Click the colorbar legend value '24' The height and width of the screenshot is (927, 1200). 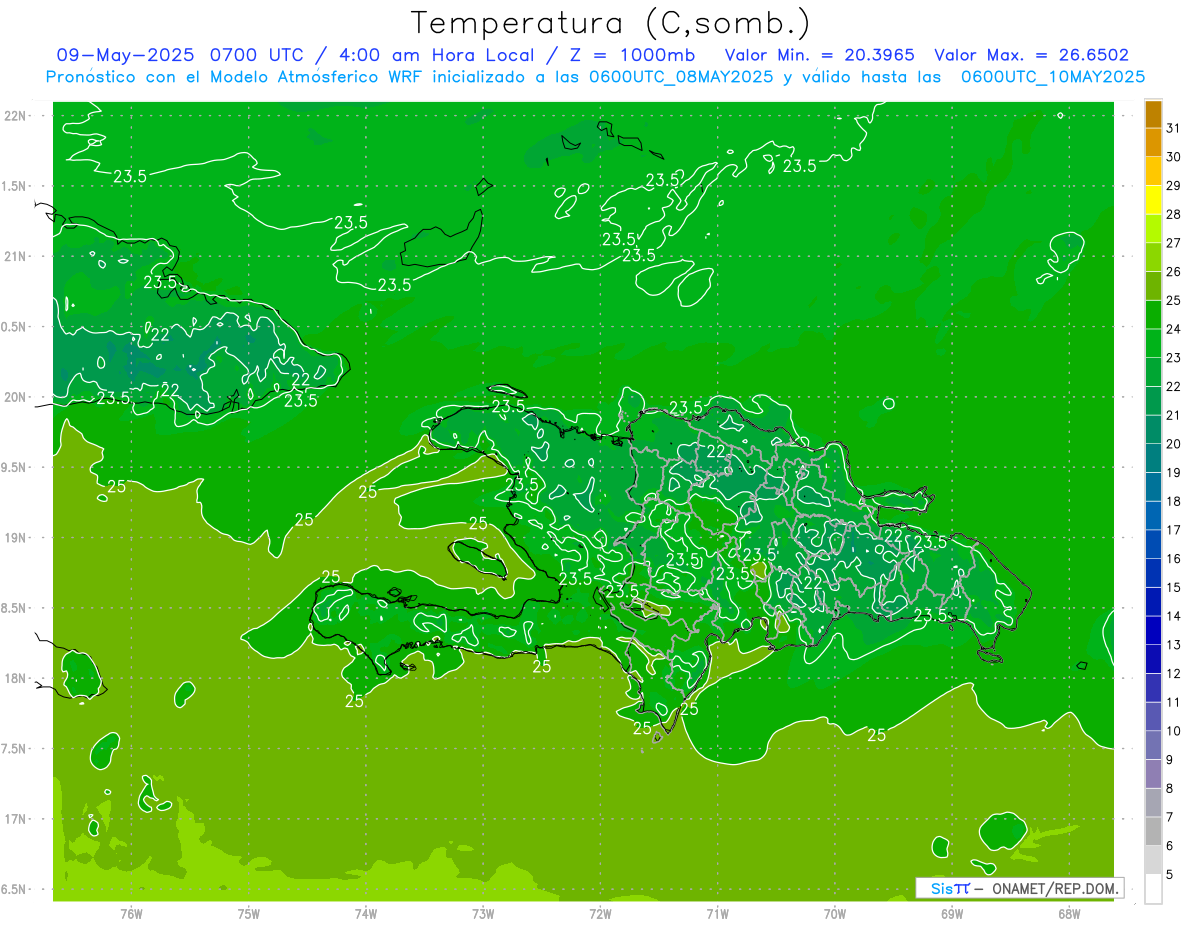click(x=1174, y=329)
